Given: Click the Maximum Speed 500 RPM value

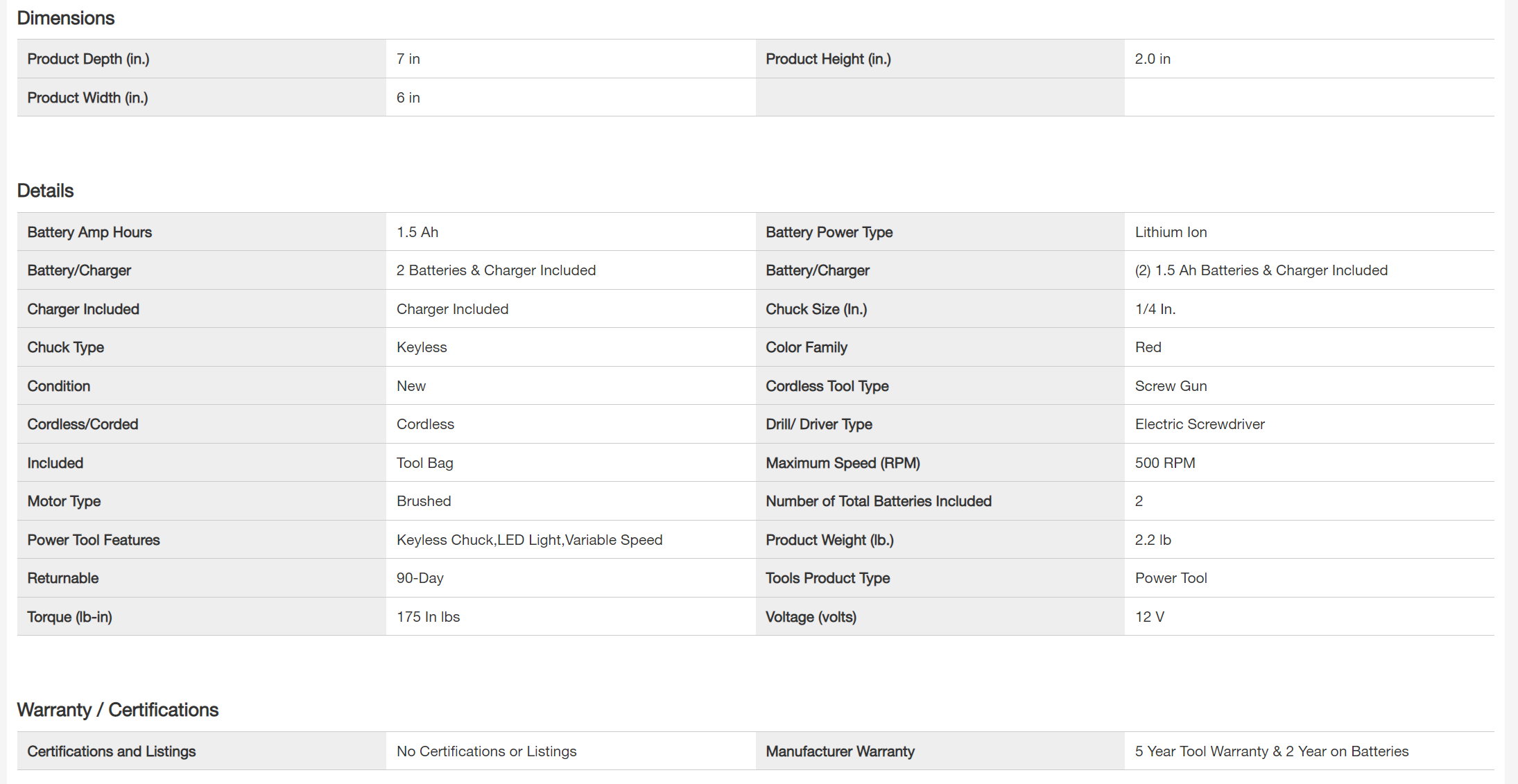Looking at the screenshot, I should point(1165,463).
